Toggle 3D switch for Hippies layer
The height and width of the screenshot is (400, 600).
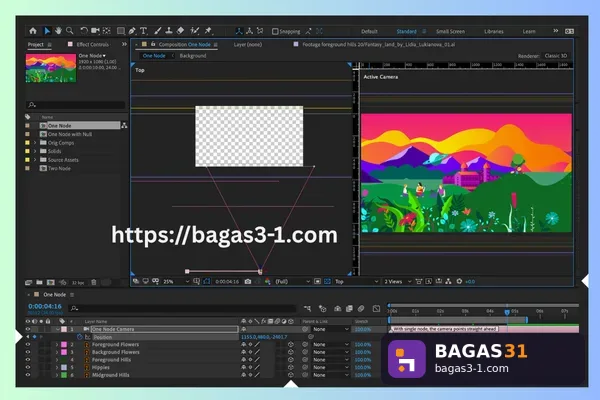pos(290,367)
